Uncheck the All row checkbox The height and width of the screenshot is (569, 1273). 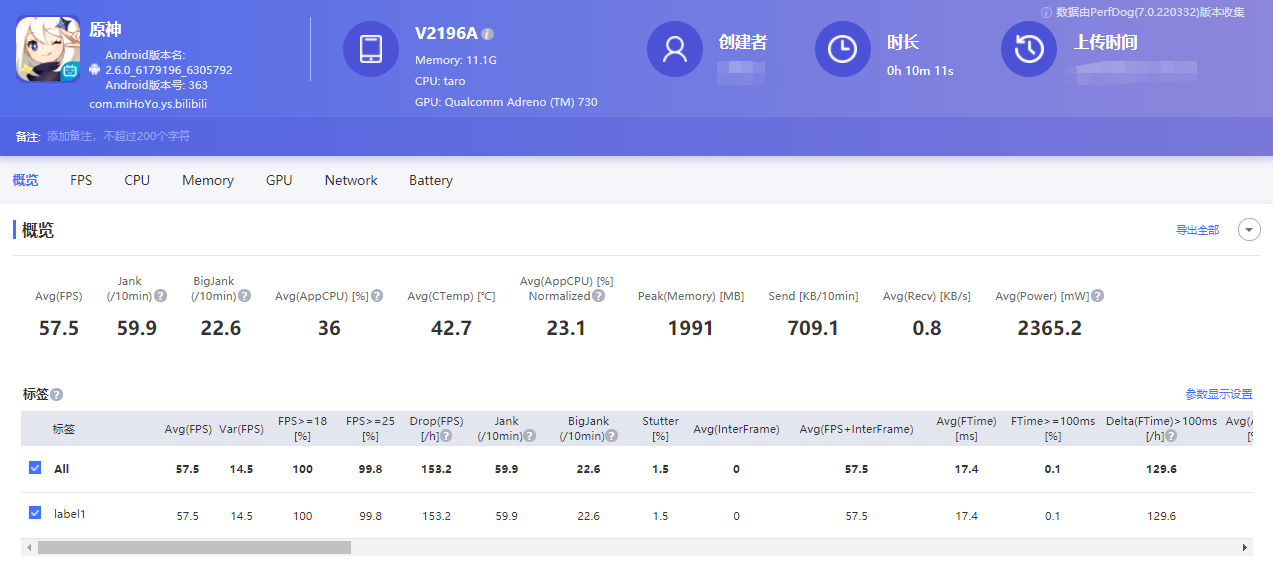[x=35, y=468]
